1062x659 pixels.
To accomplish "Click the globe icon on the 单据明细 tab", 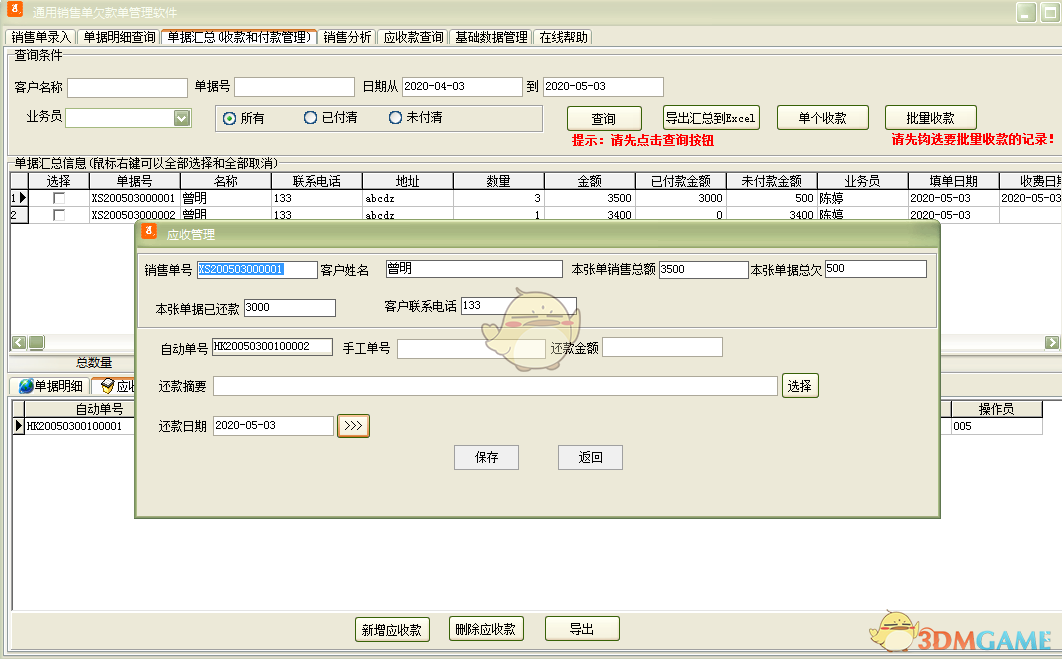I will tap(25, 386).
